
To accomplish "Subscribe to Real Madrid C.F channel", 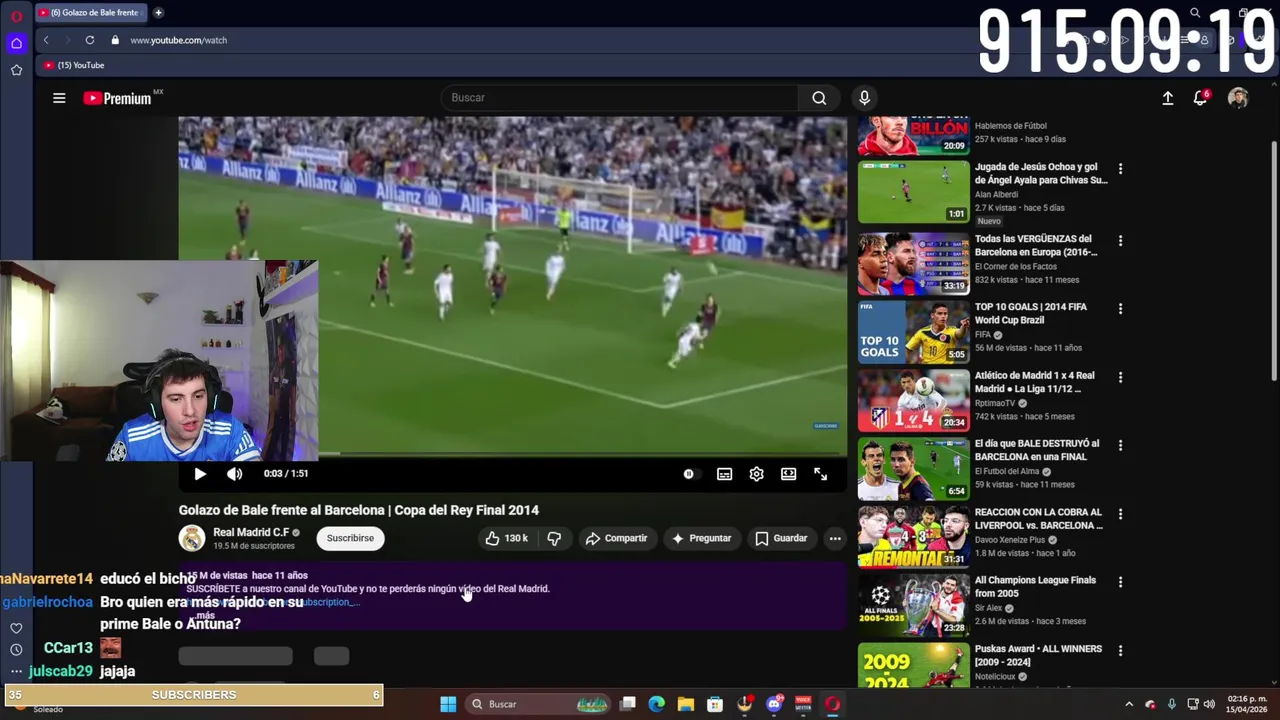I will point(350,538).
